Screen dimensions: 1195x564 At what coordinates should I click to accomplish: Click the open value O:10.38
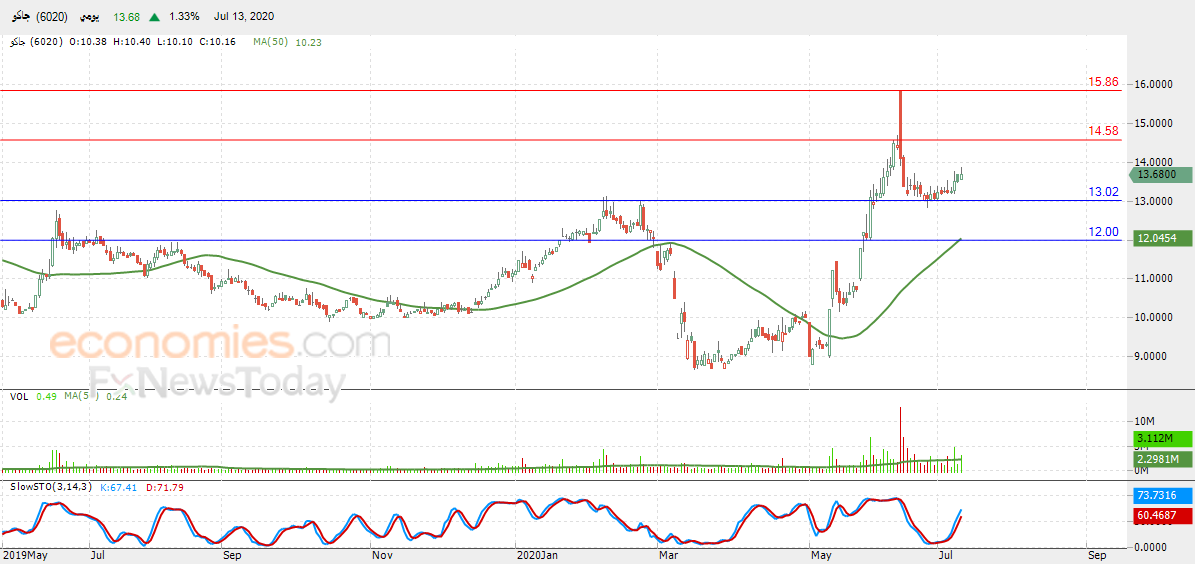pos(86,43)
